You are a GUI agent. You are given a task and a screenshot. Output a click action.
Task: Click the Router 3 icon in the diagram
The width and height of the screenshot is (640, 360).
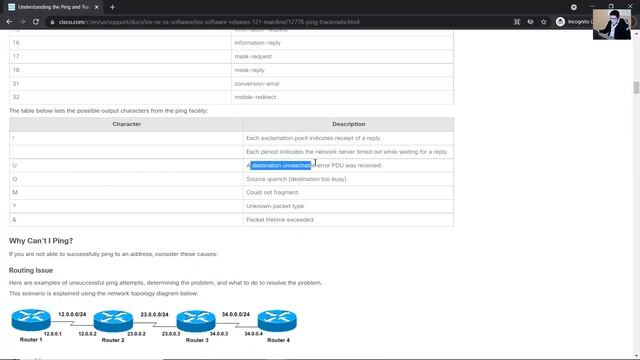point(196,321)
